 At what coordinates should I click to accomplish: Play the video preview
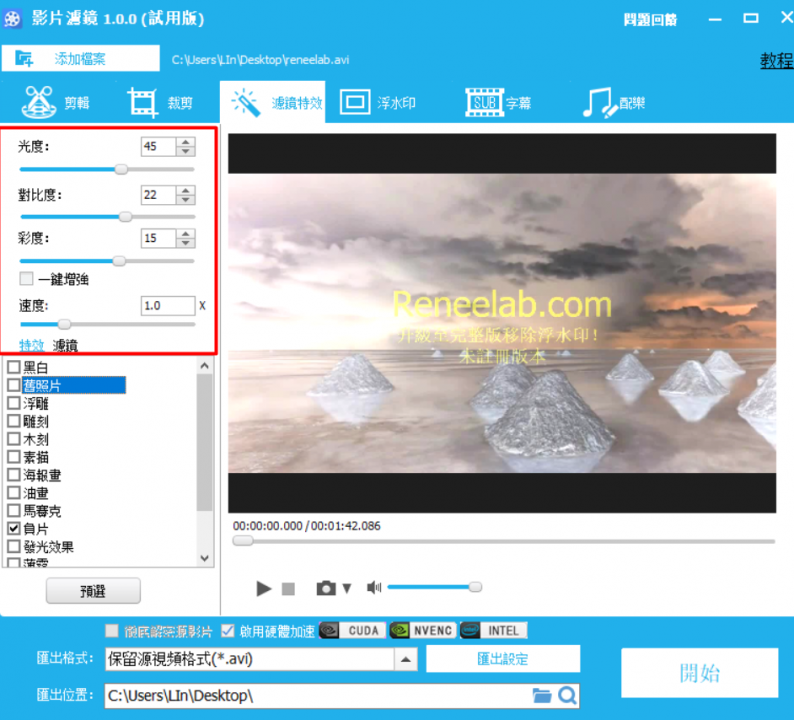point(263,588)
